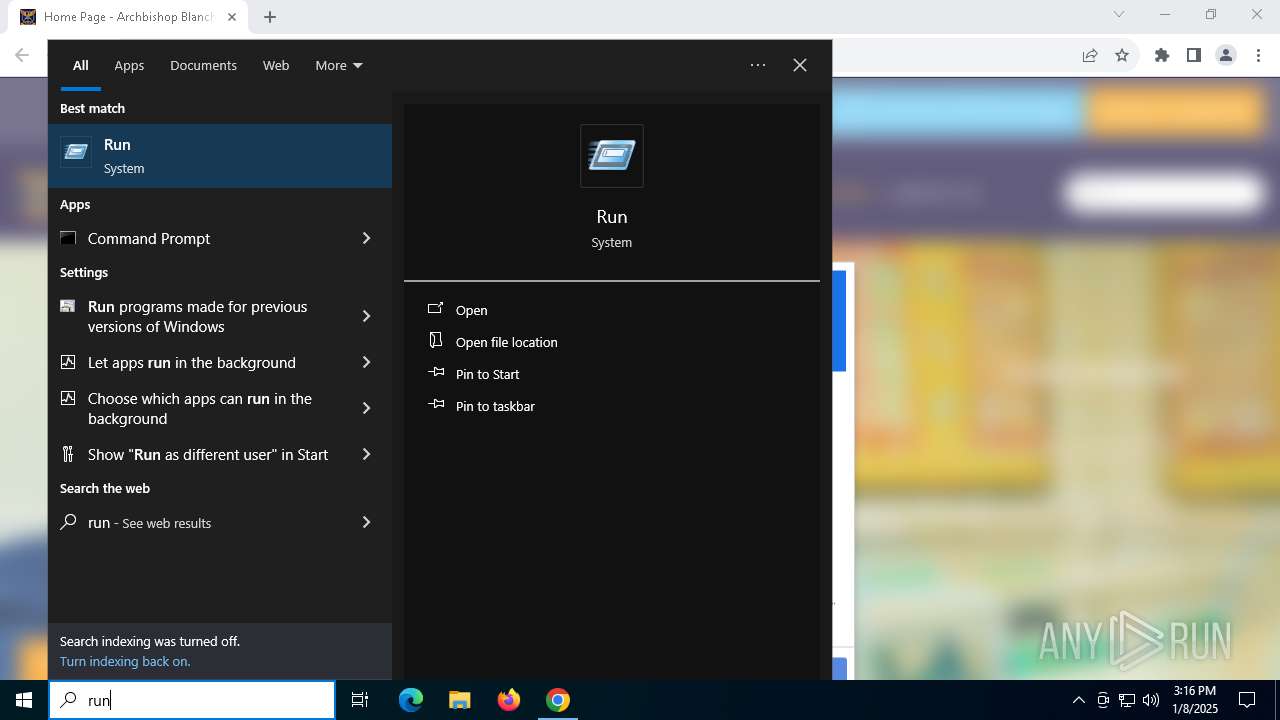
Task: Switch to the Documents search tab
Action: [x=203, y=65]
